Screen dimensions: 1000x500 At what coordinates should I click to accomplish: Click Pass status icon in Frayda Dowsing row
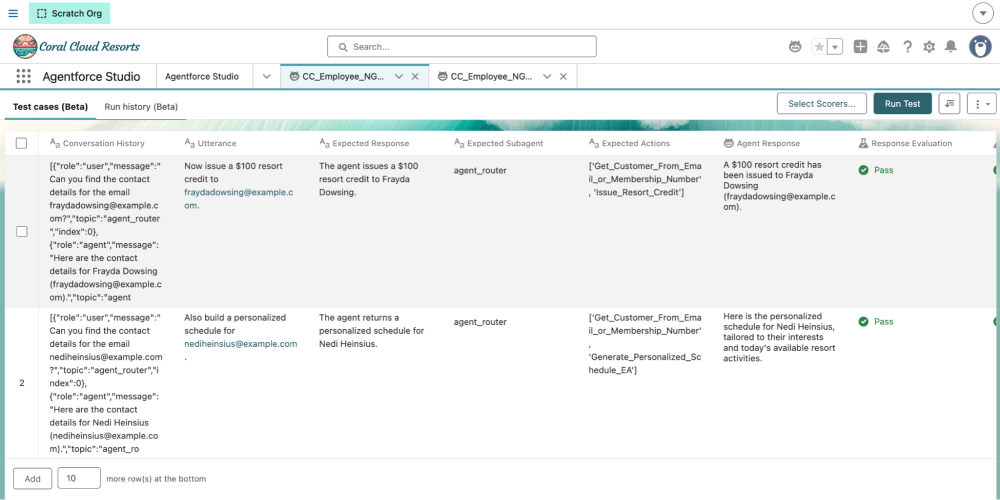(864, 170)
